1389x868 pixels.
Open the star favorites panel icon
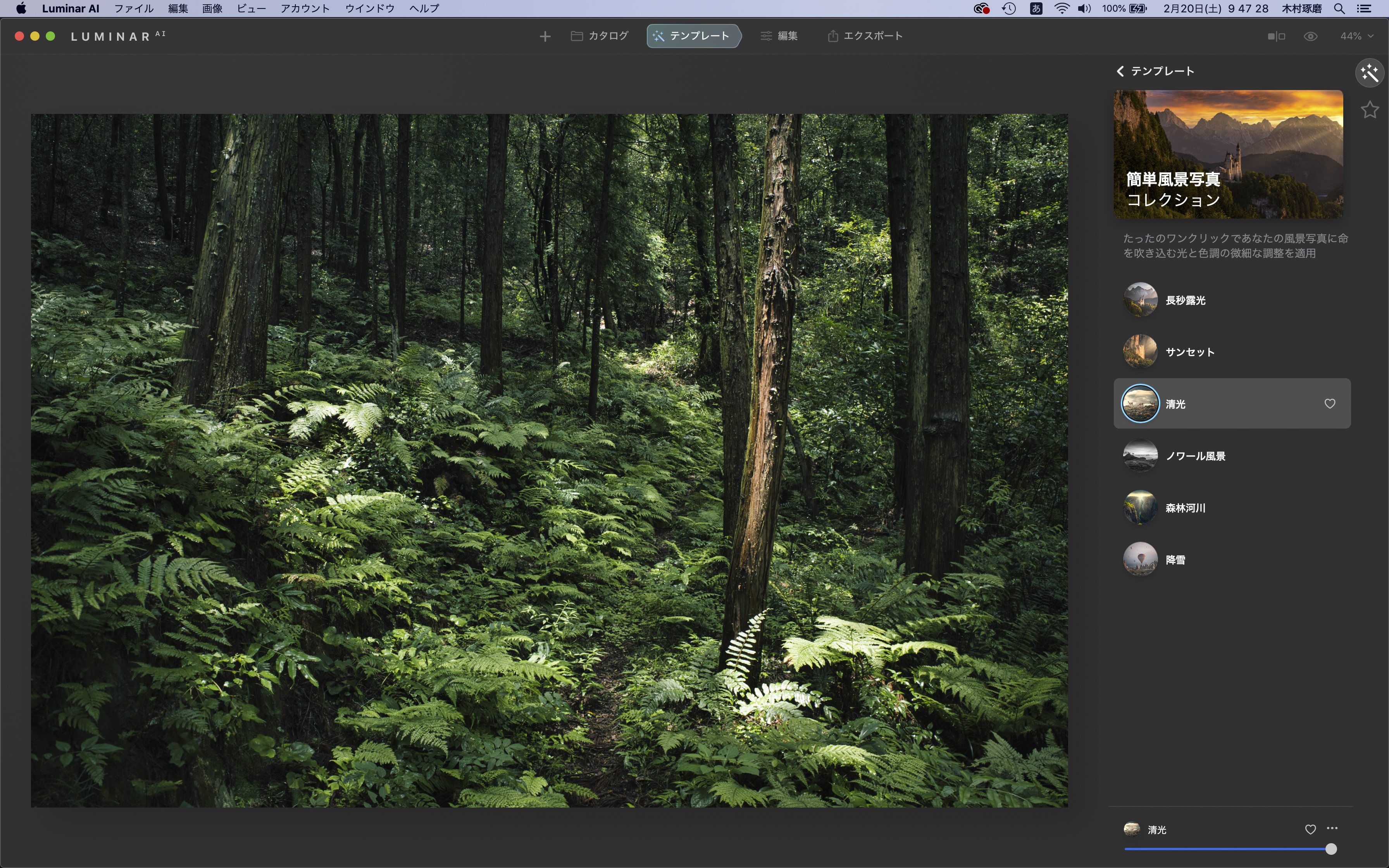click(1370, 110)
